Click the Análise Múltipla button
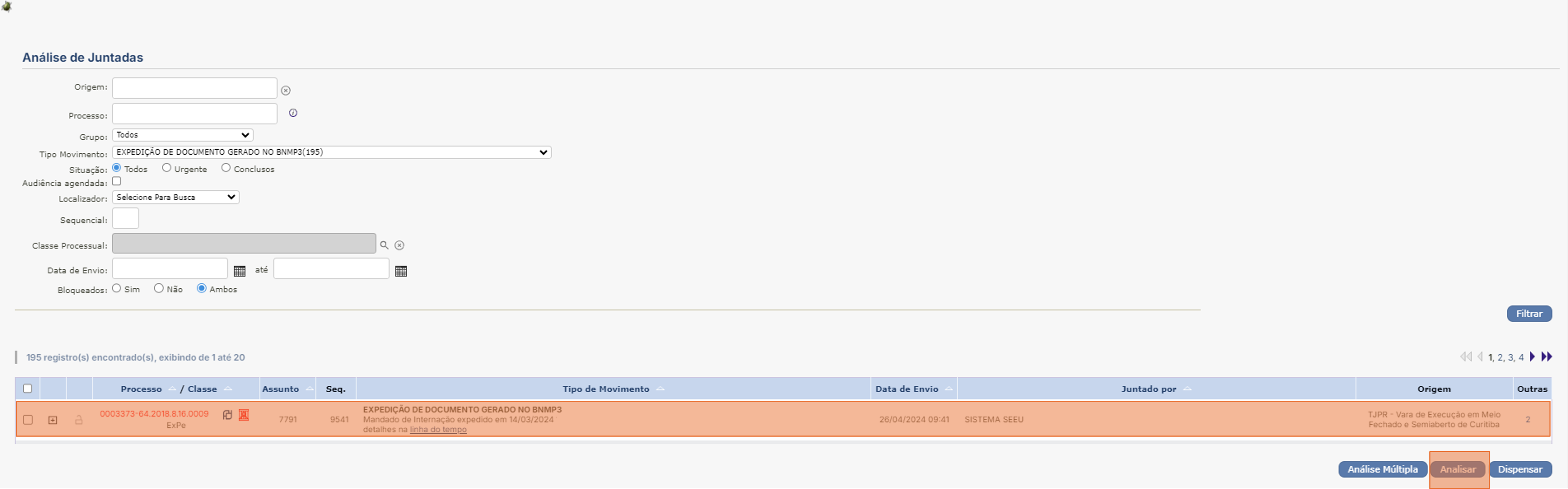The width and height of the screenshot is (1568, 489). click(x=1382, y=469)
